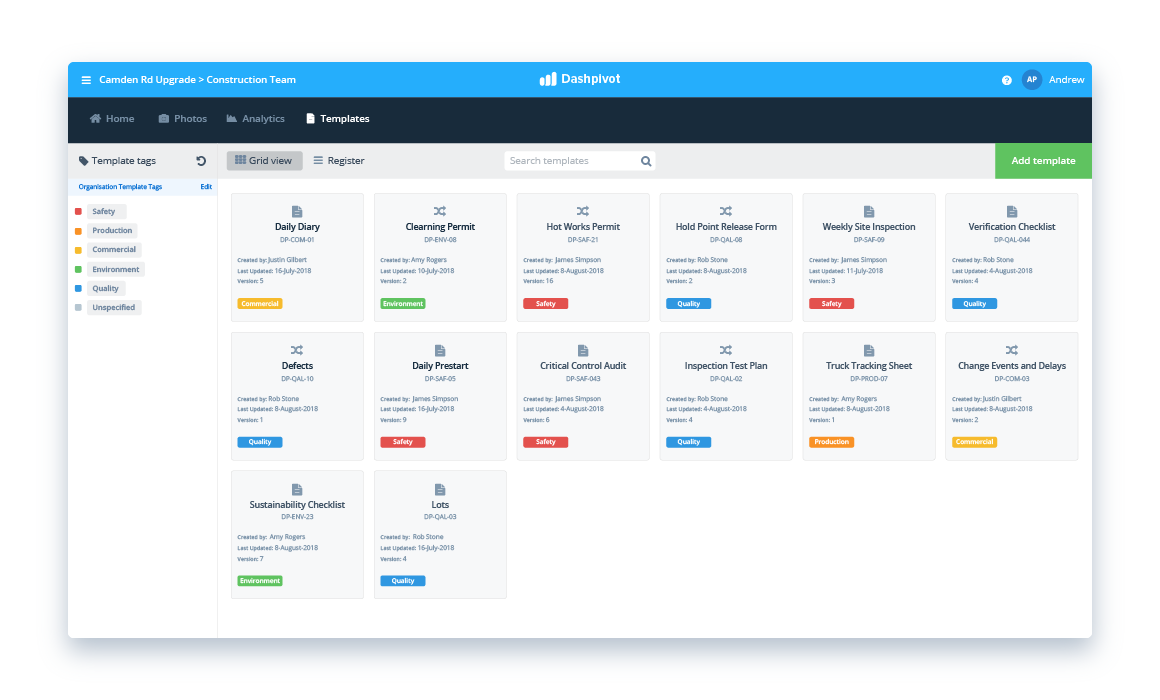Enable the Environment tag filter
Image resolution: width=1160 pixels, height=700 pixels.
pyautogui.click(x=116, y=269)
